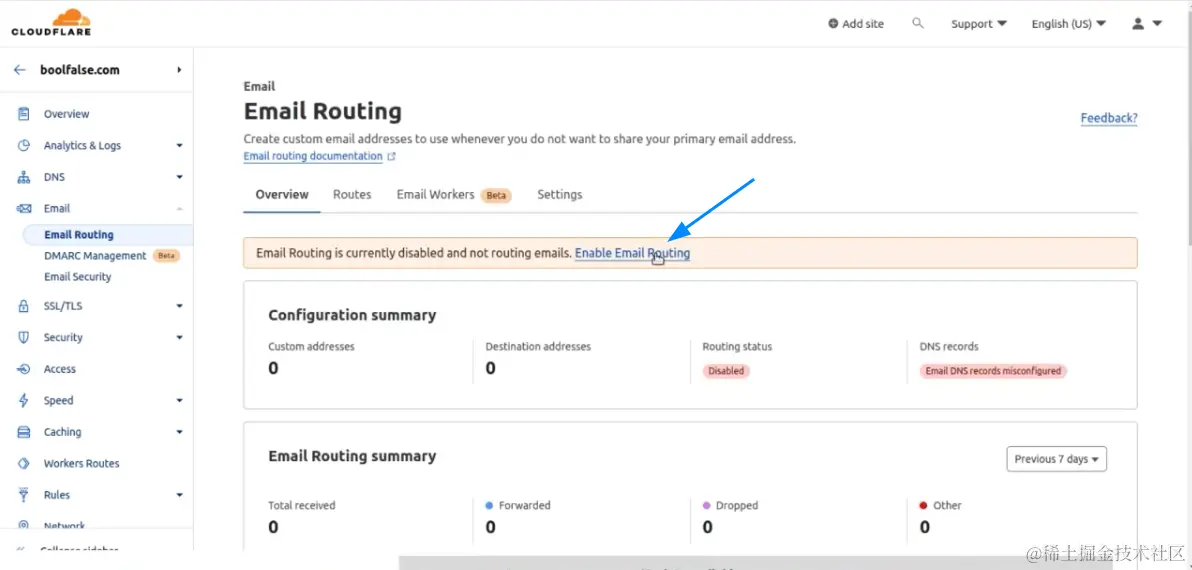Click the Cloudflare logo

pyautogui.click(x=51, y=23)
